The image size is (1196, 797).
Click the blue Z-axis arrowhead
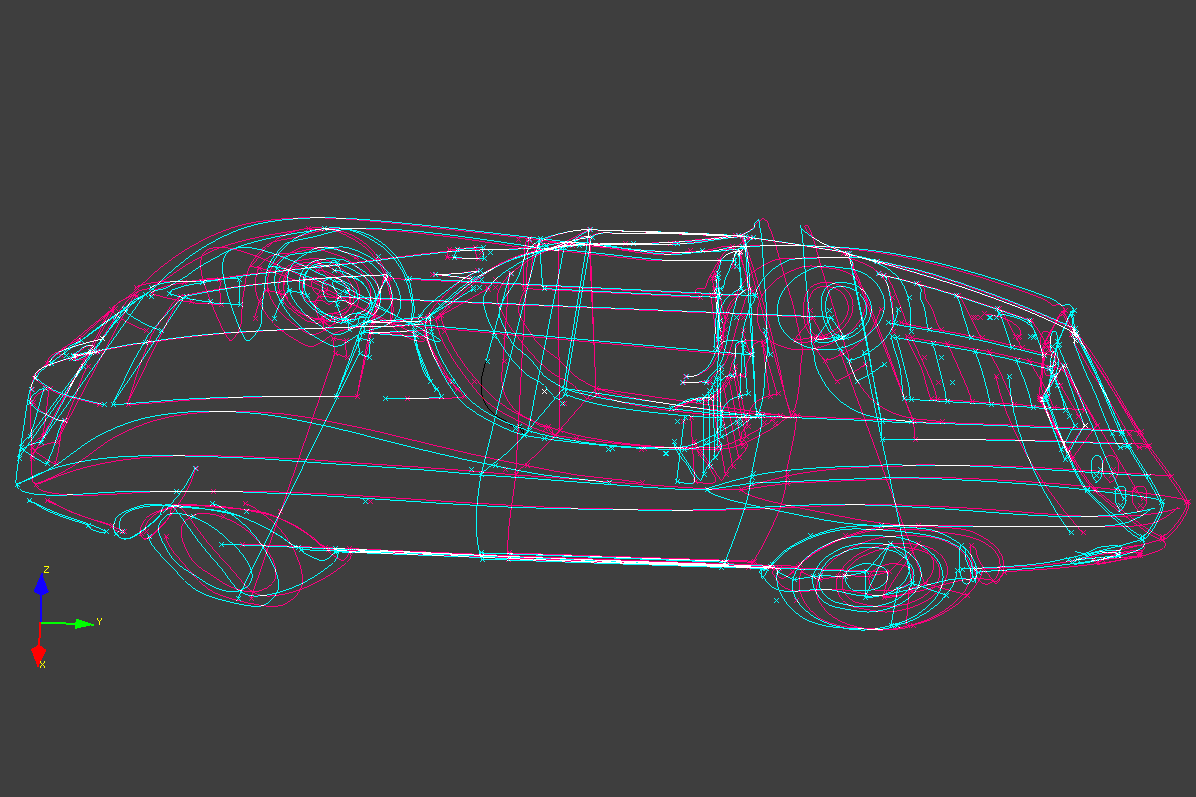[41, 584]
